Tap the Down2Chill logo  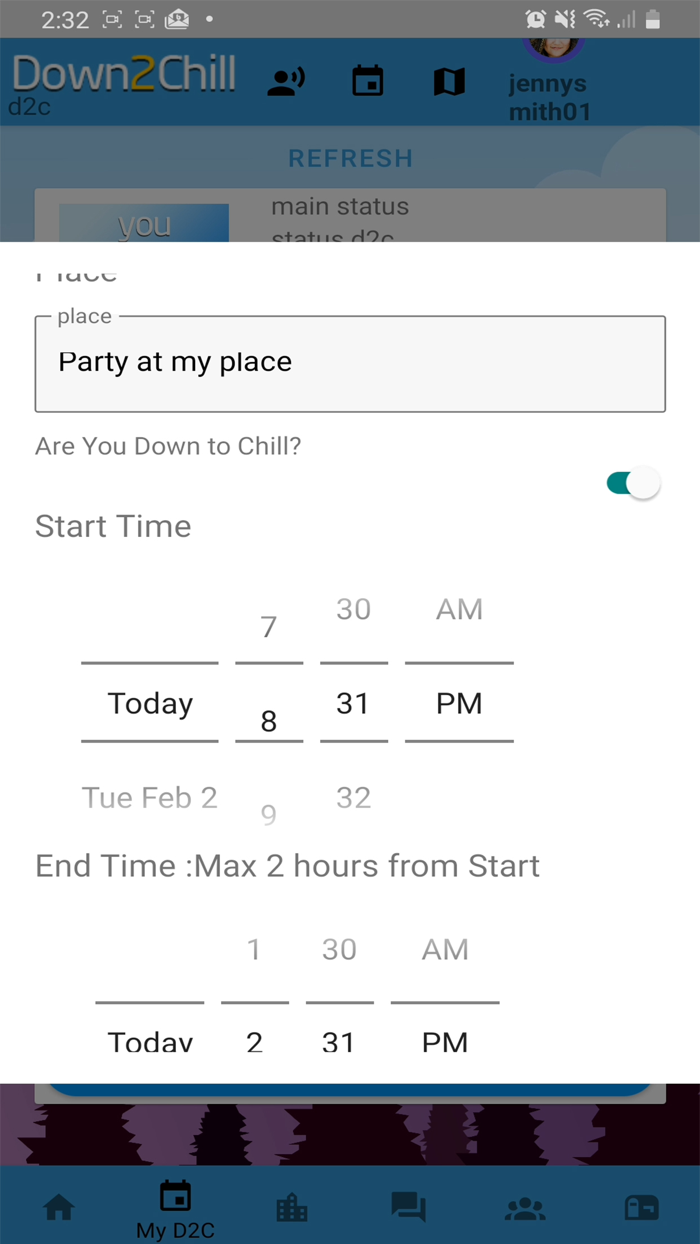pos(124,75)
